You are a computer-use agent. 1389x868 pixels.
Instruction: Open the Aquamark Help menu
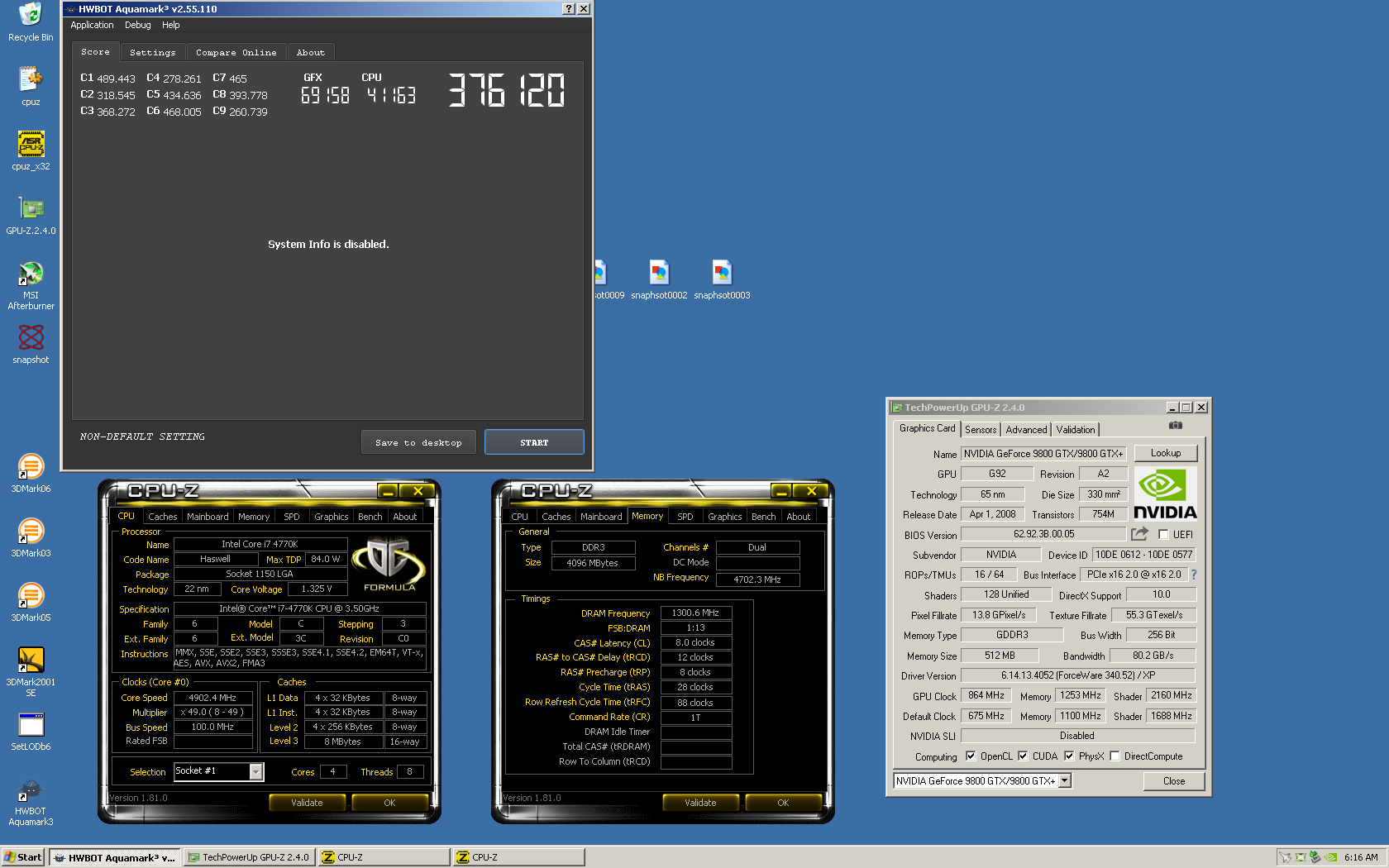tap(170, 25)
